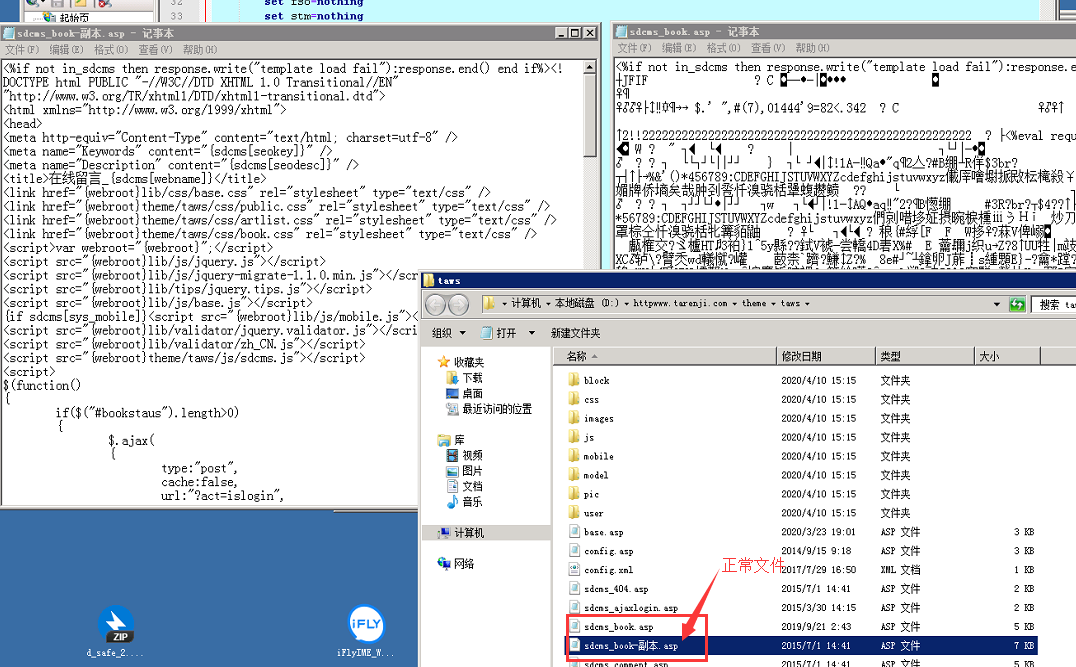Select the js folder icon

click(574, 436)
